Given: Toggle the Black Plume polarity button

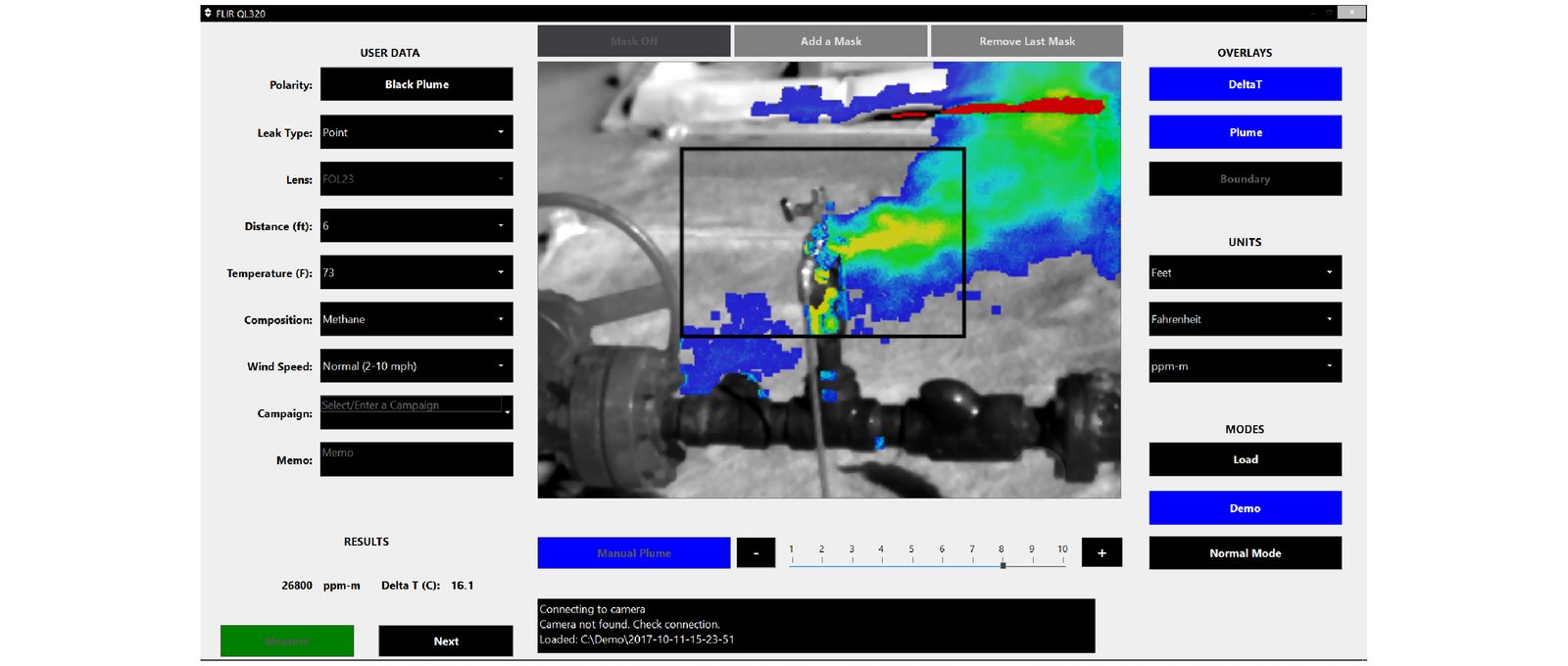Looking at the screenshot, I should pyautogui.click(x=416, y=84).
